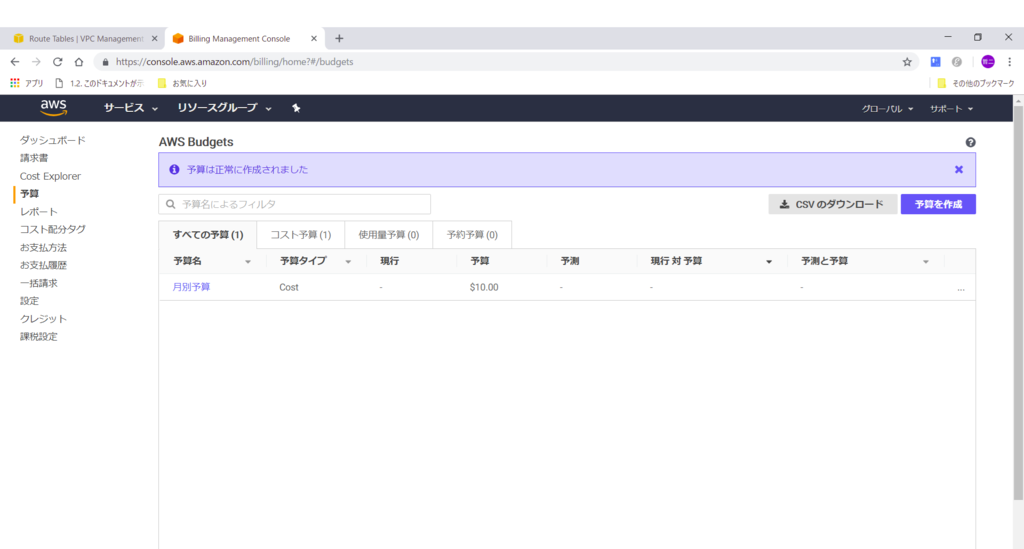
Task: Open ダッシュボード in the sidebar
Action: click(52, 140)
